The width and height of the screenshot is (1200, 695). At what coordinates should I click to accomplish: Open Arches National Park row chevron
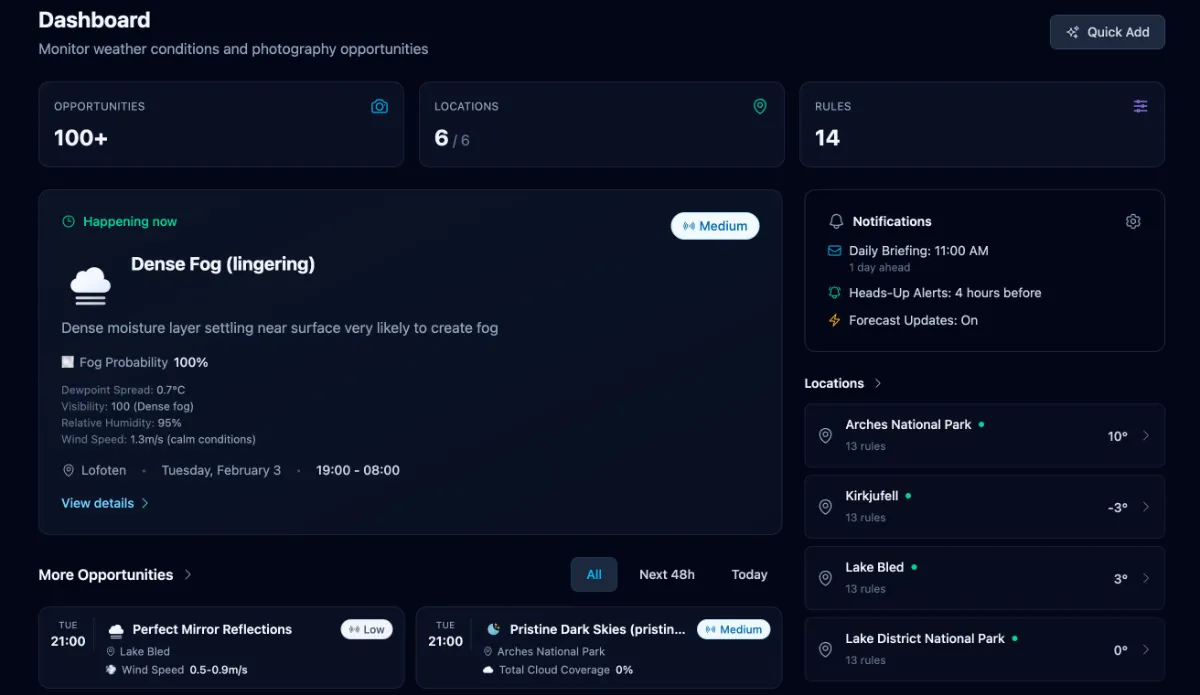click(x=1146, y=436)
